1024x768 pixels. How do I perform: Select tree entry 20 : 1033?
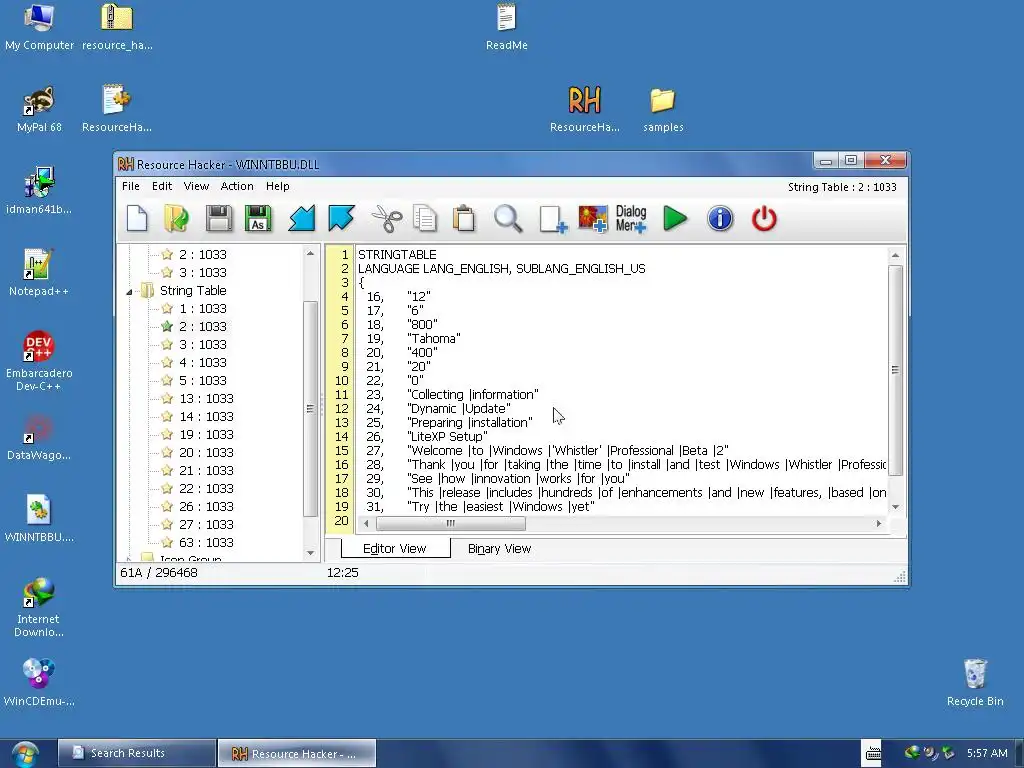point(206,453)
